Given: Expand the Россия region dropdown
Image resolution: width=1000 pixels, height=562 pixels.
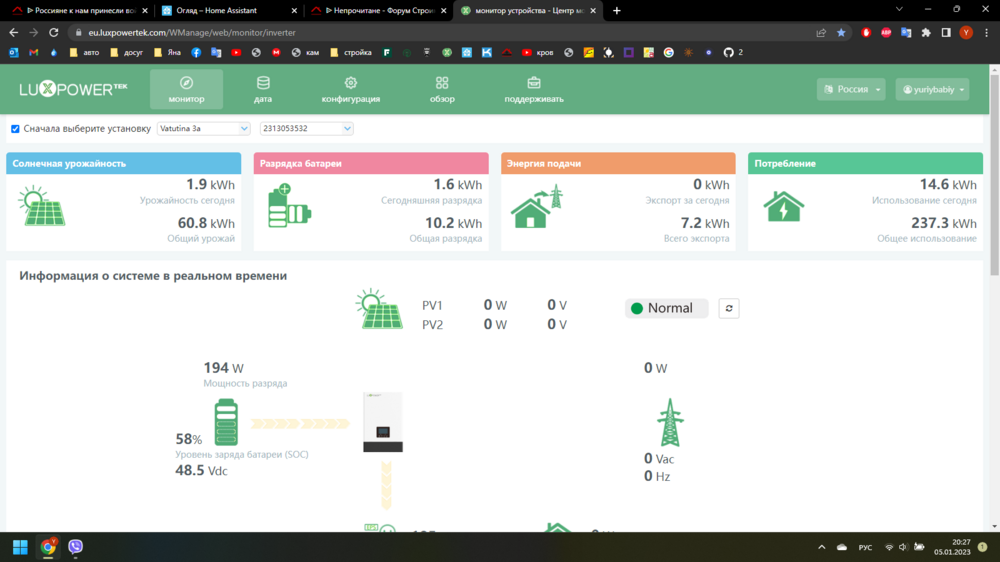Looking at the screenshot, I should 851,89.
